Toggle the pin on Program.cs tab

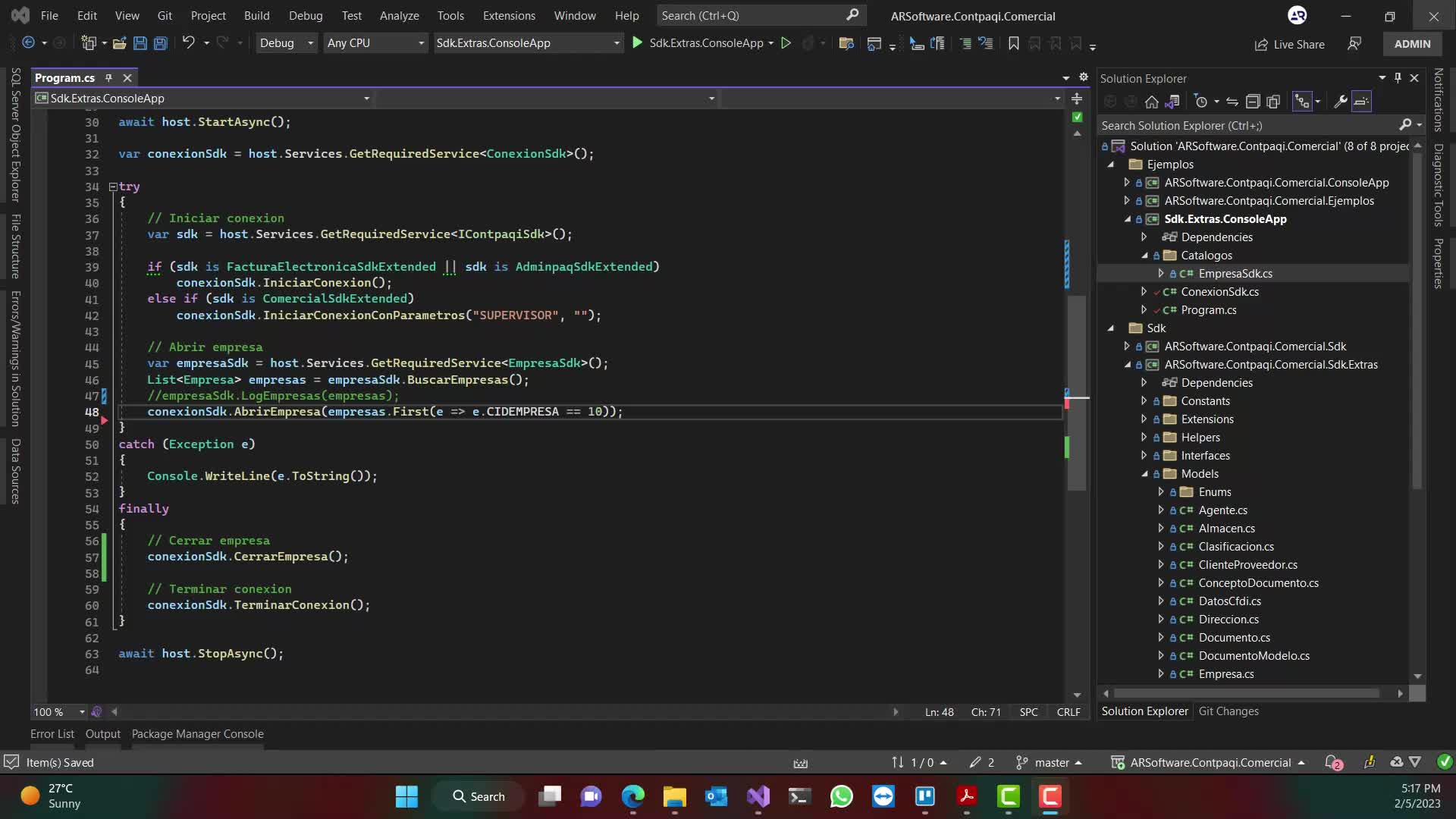pos(108,78)
